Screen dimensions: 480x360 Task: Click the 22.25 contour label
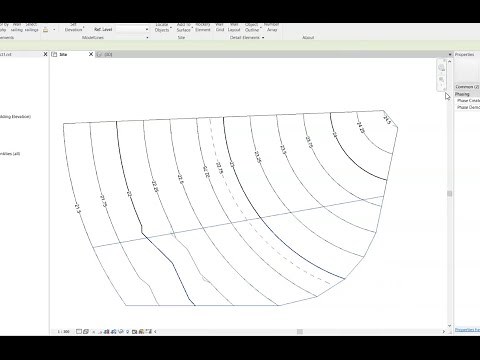point(155,186)
